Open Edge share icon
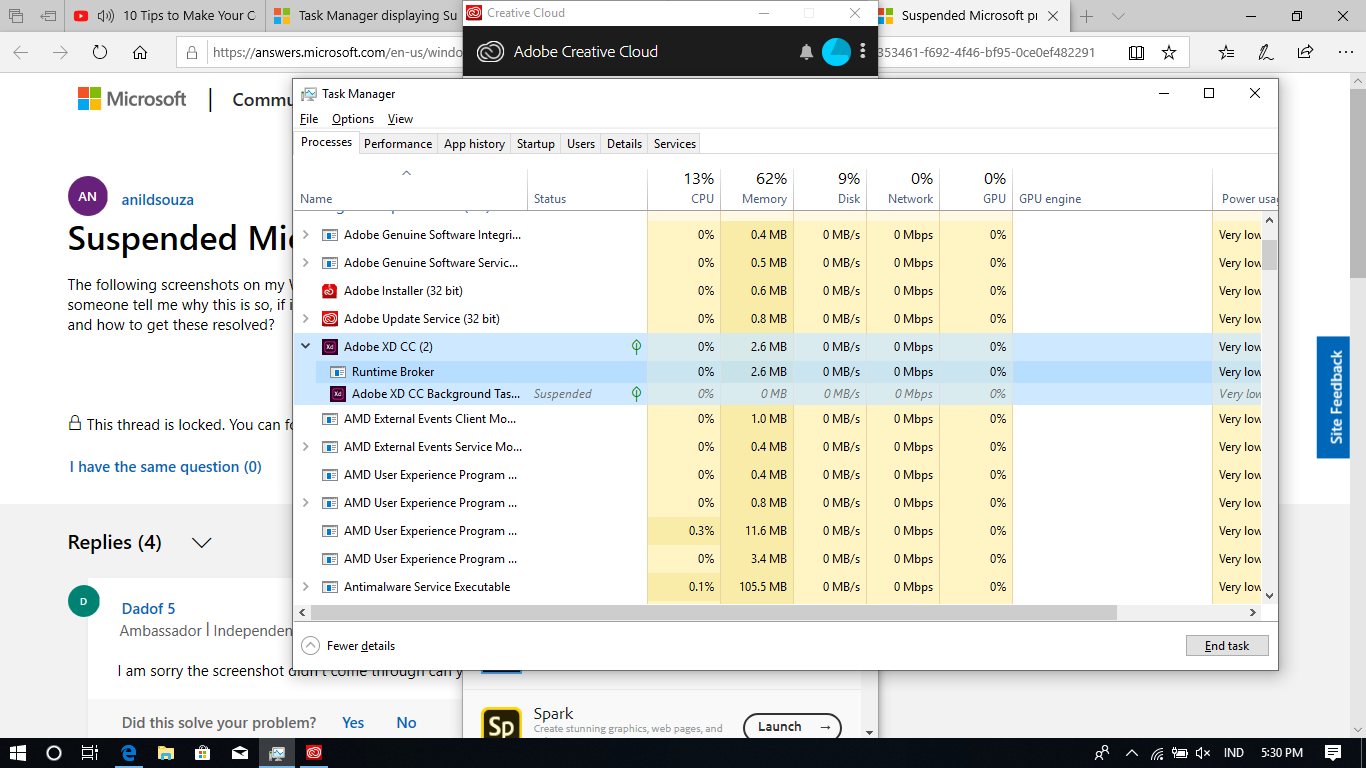The height and width of the screenshot is (768, 1366). pos(1305,52)
